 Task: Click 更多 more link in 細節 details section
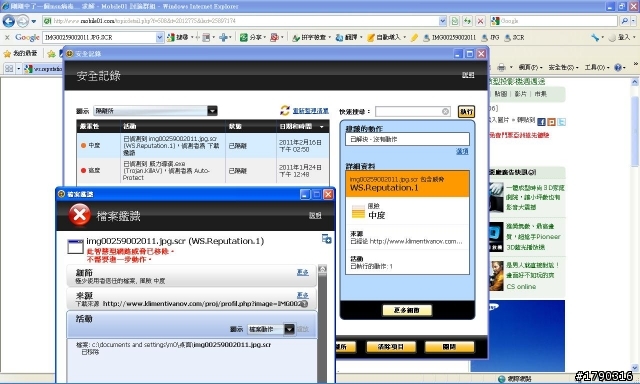point(302,272)
